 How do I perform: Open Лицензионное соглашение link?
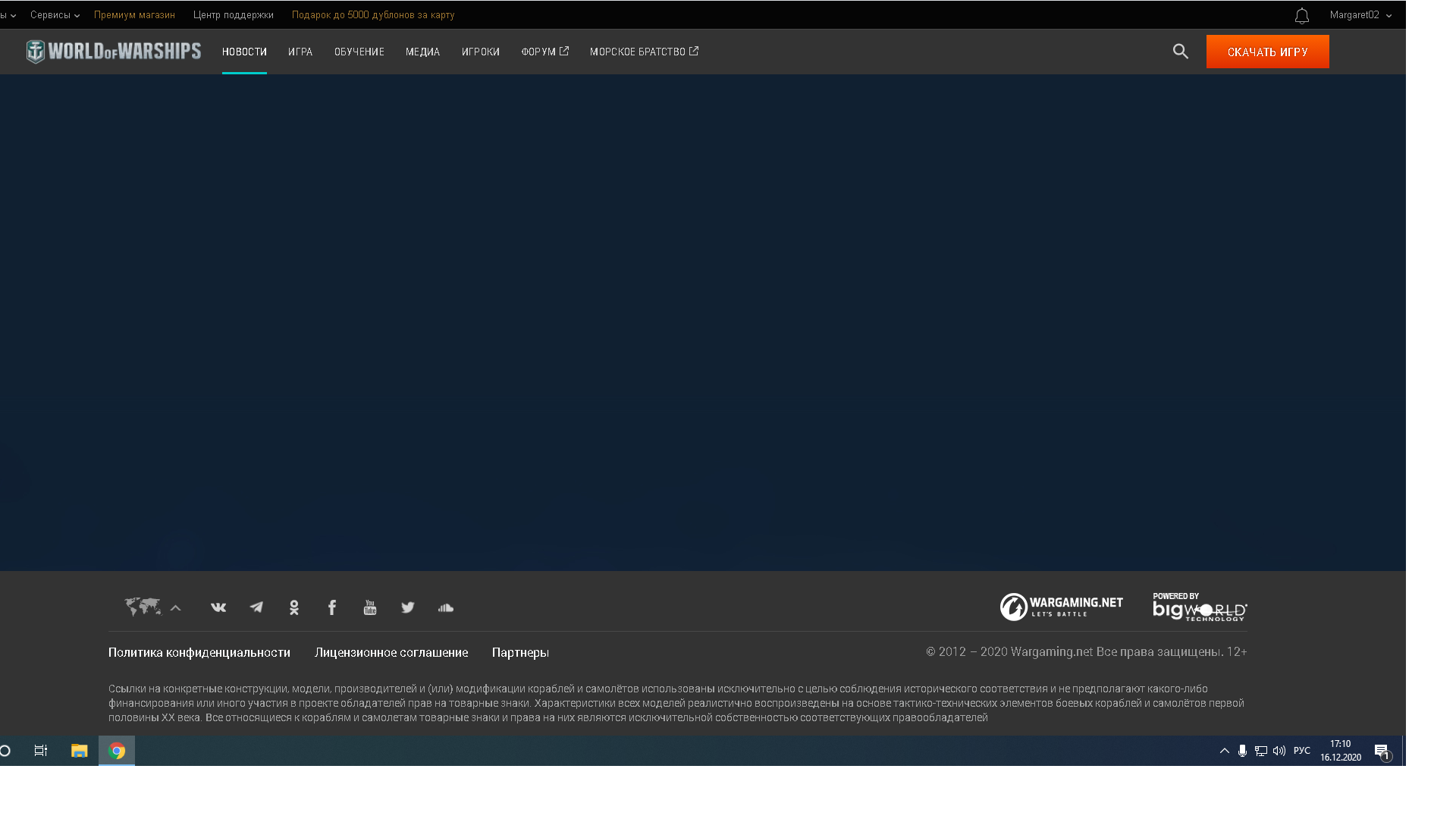(391, 652)
